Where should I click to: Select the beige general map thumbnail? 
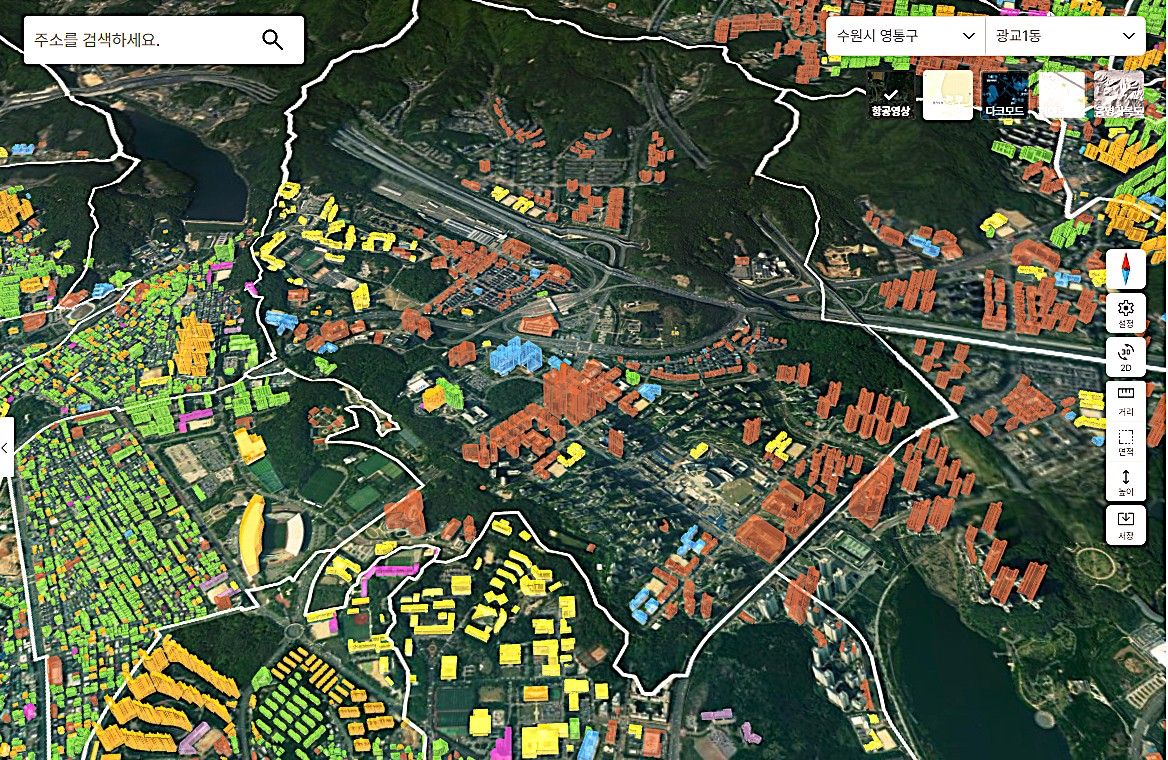[948, 95]
